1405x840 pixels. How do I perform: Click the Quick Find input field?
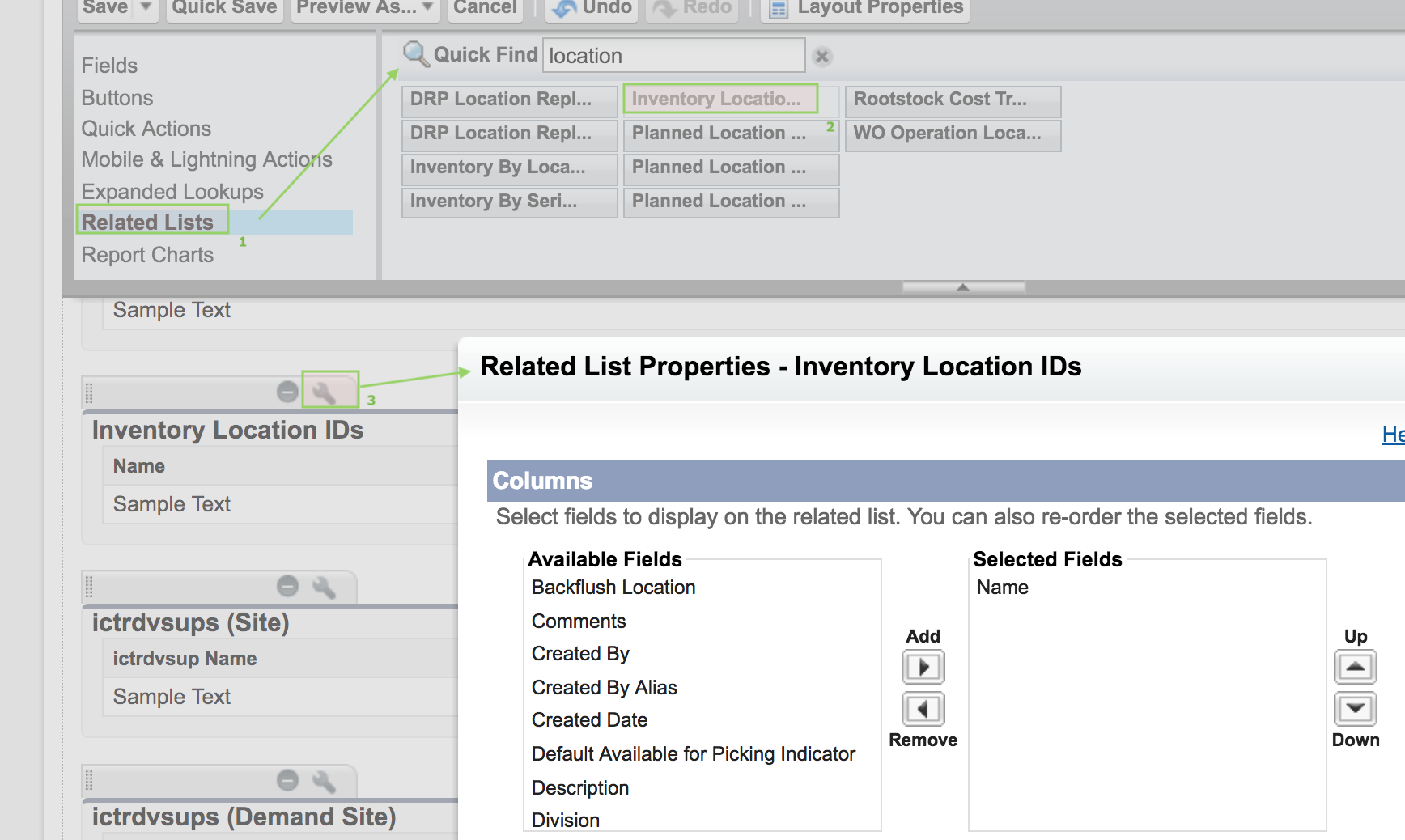tap(673, 56)
